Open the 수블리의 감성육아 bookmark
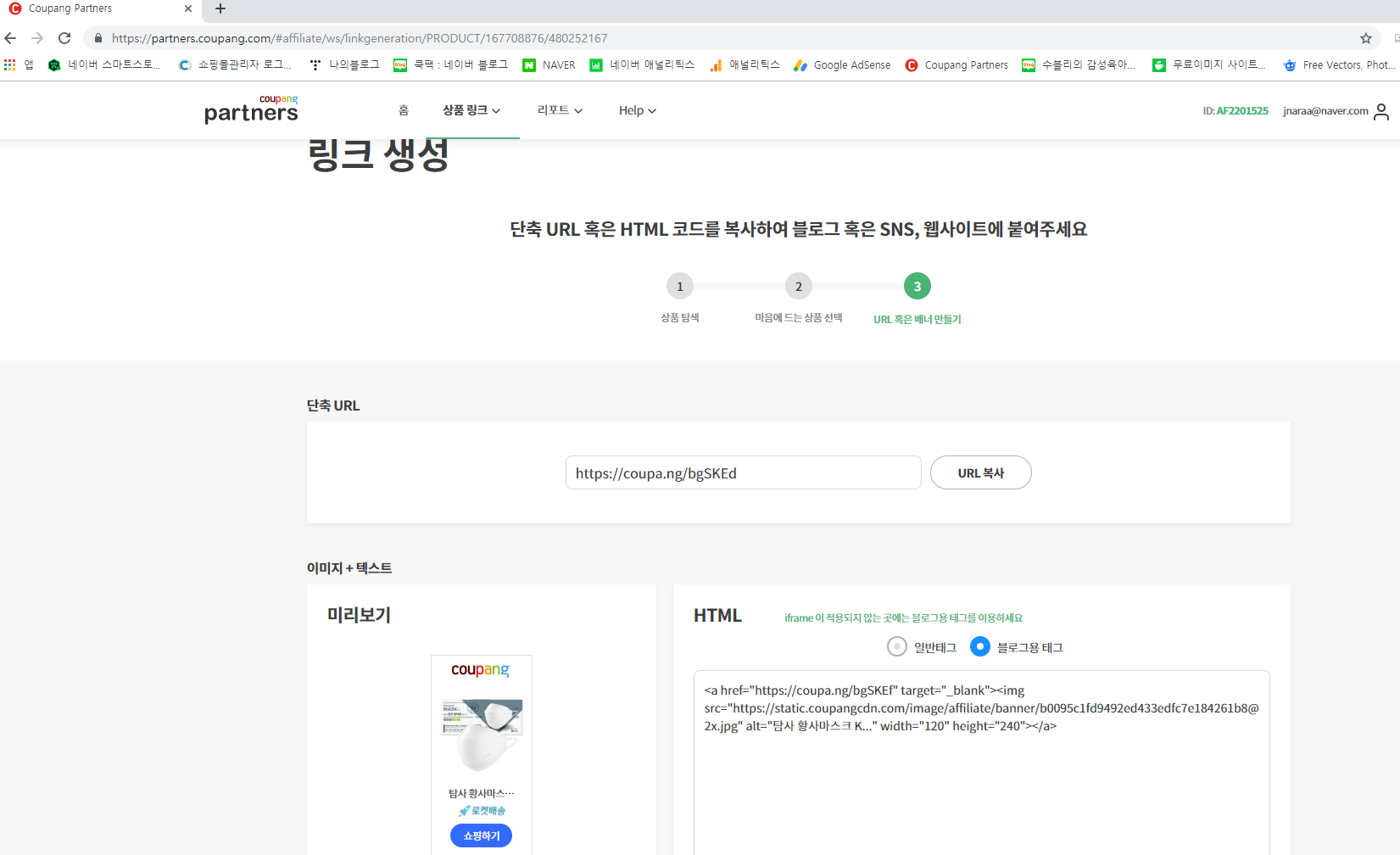The image size is (1400, 855). coord(1079,64)
